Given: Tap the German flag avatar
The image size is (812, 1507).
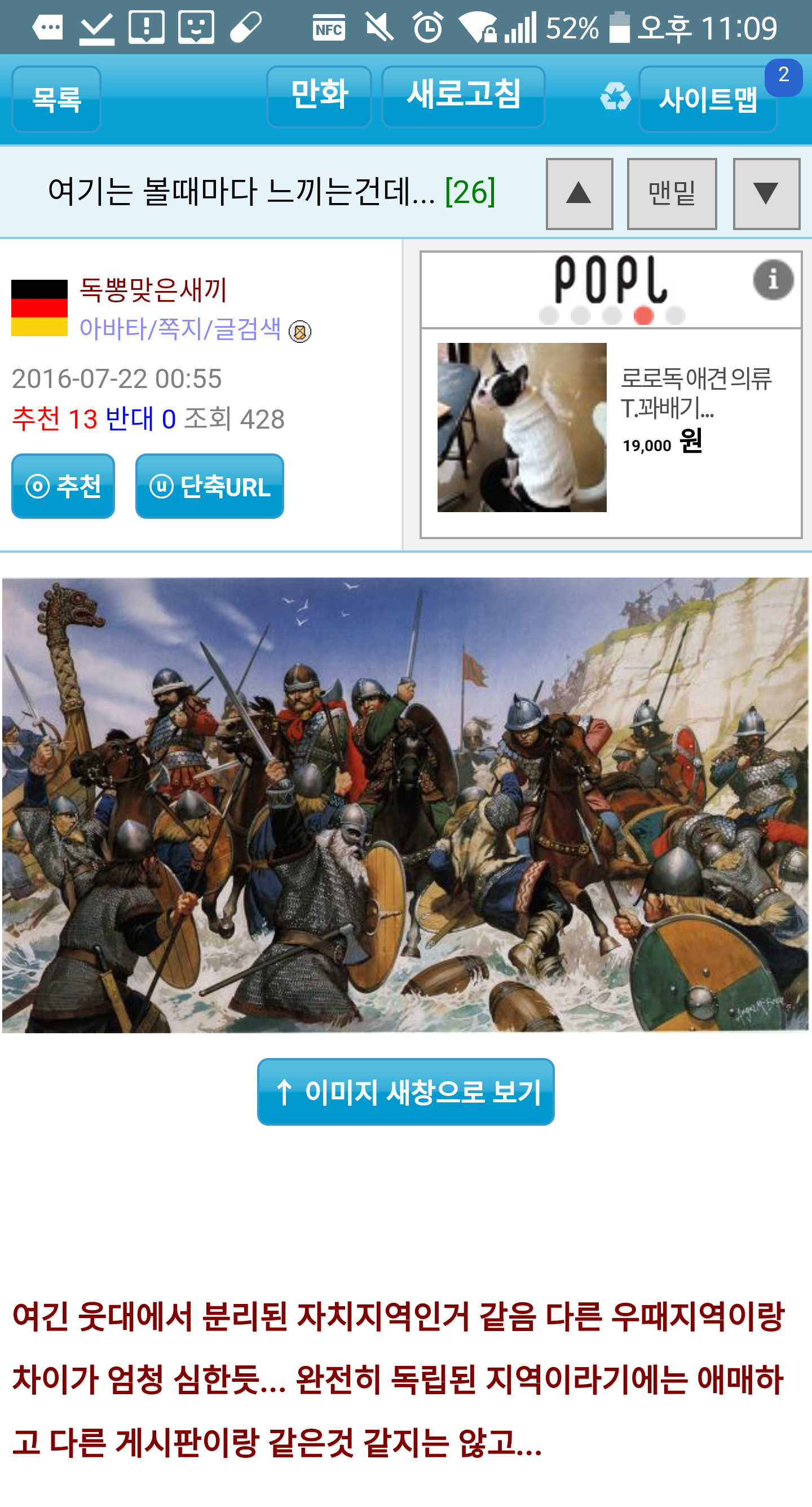Looking at the screenshot, I should point(39,308).
